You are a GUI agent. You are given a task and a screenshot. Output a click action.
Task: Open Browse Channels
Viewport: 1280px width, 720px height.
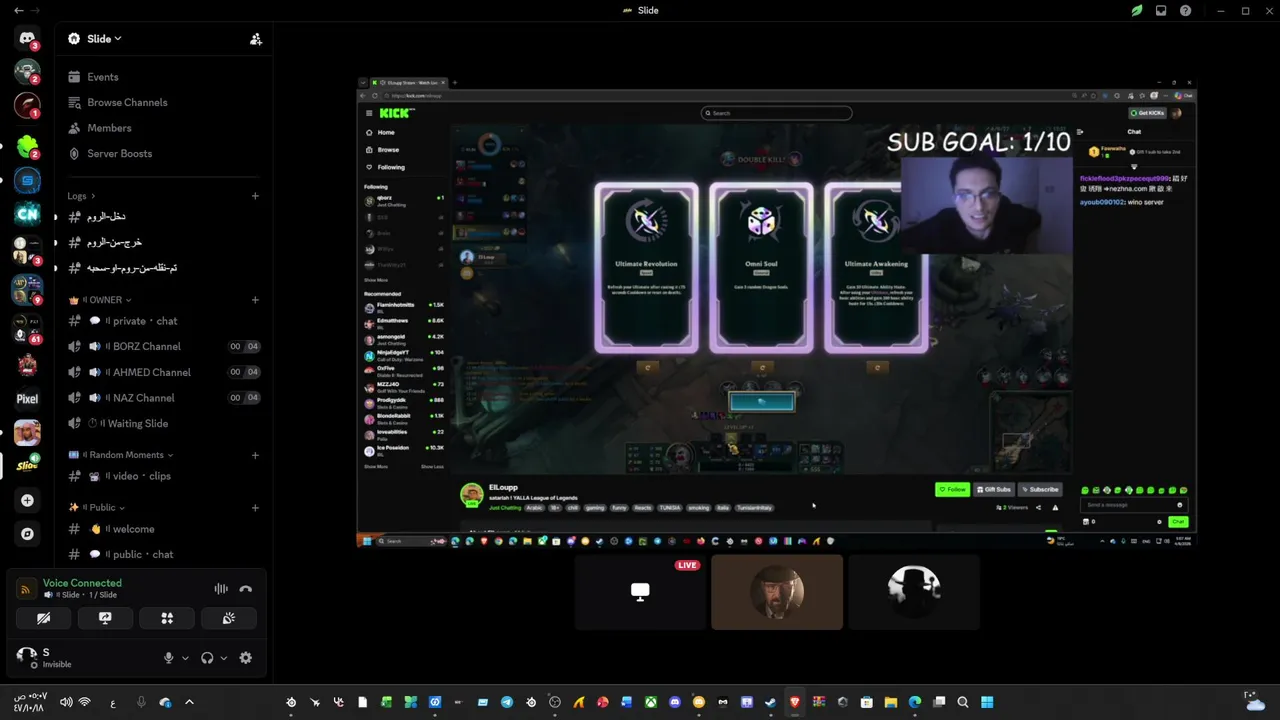pos(163,102)
